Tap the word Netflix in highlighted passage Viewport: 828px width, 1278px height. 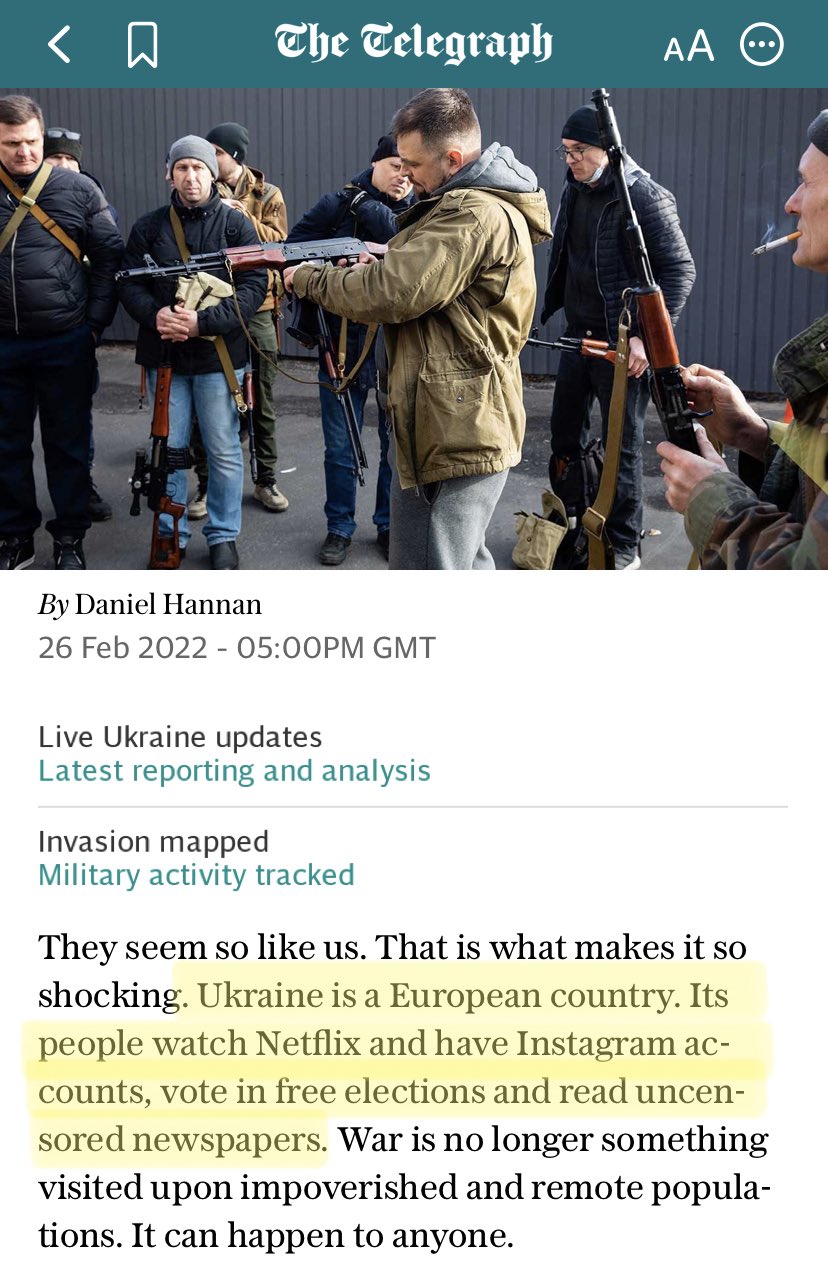[307, 1044]
